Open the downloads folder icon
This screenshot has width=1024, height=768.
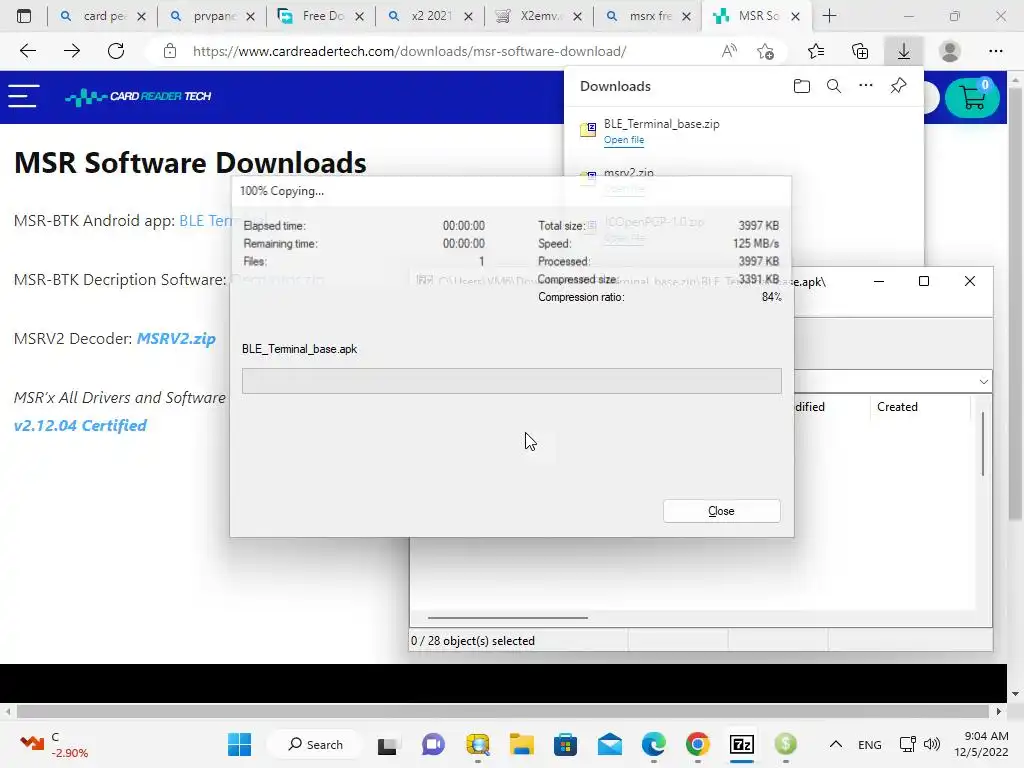pos(801,86)
